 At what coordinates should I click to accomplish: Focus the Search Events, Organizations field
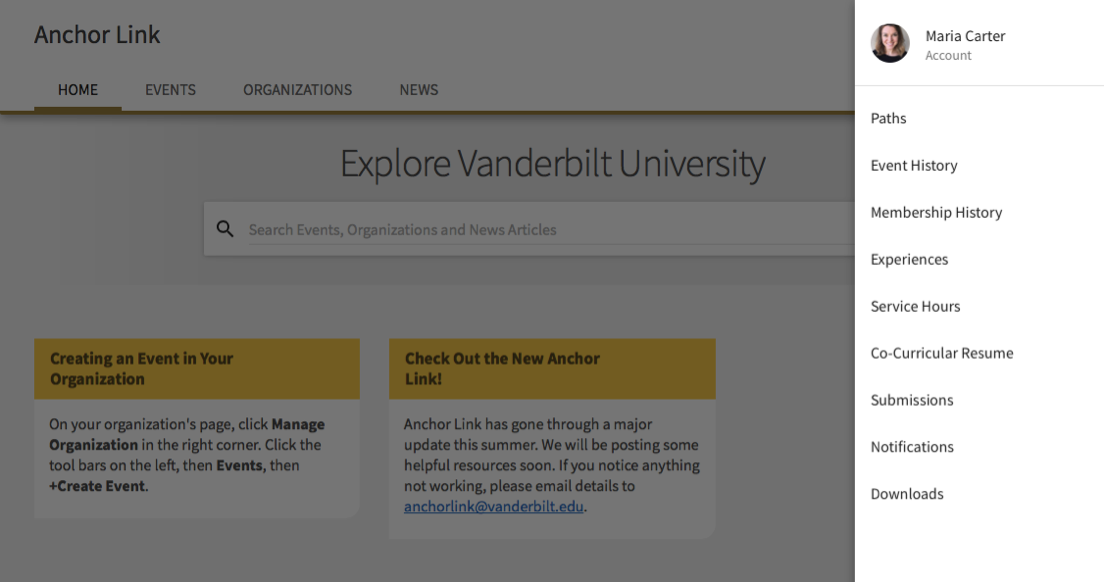point(540,230)
